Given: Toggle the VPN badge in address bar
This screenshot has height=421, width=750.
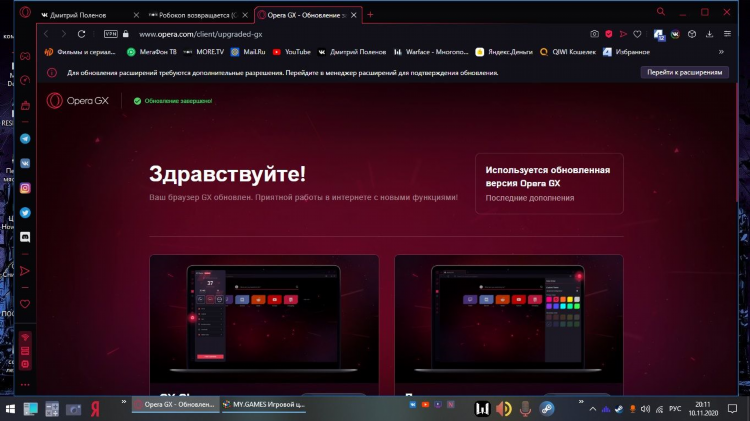Looking at the screenshot, I should pyautogui.click(x=110, y=34).
